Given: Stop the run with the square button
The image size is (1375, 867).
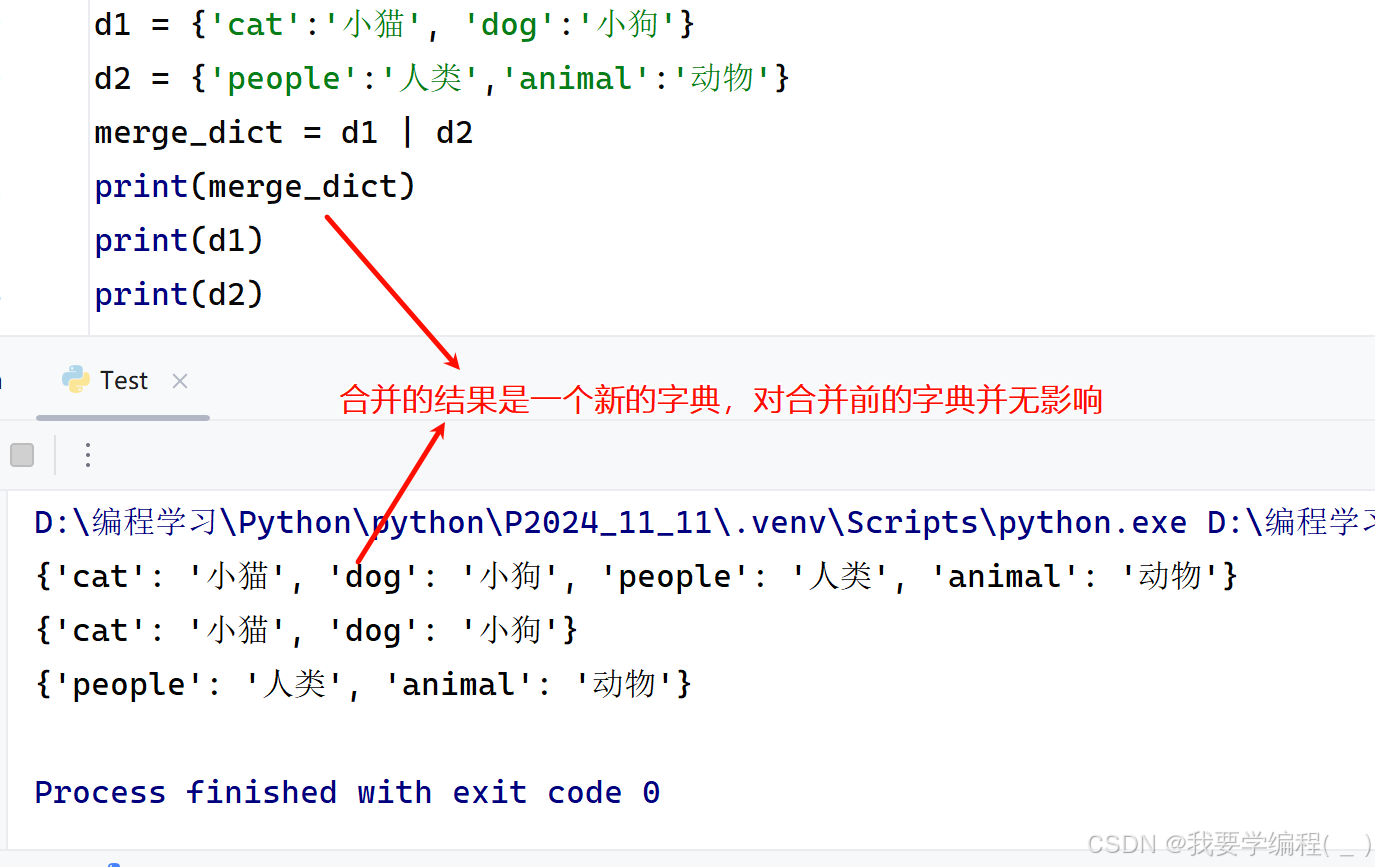Looking at the screenshot, I should pyautogui.click(x=22, y=455).
